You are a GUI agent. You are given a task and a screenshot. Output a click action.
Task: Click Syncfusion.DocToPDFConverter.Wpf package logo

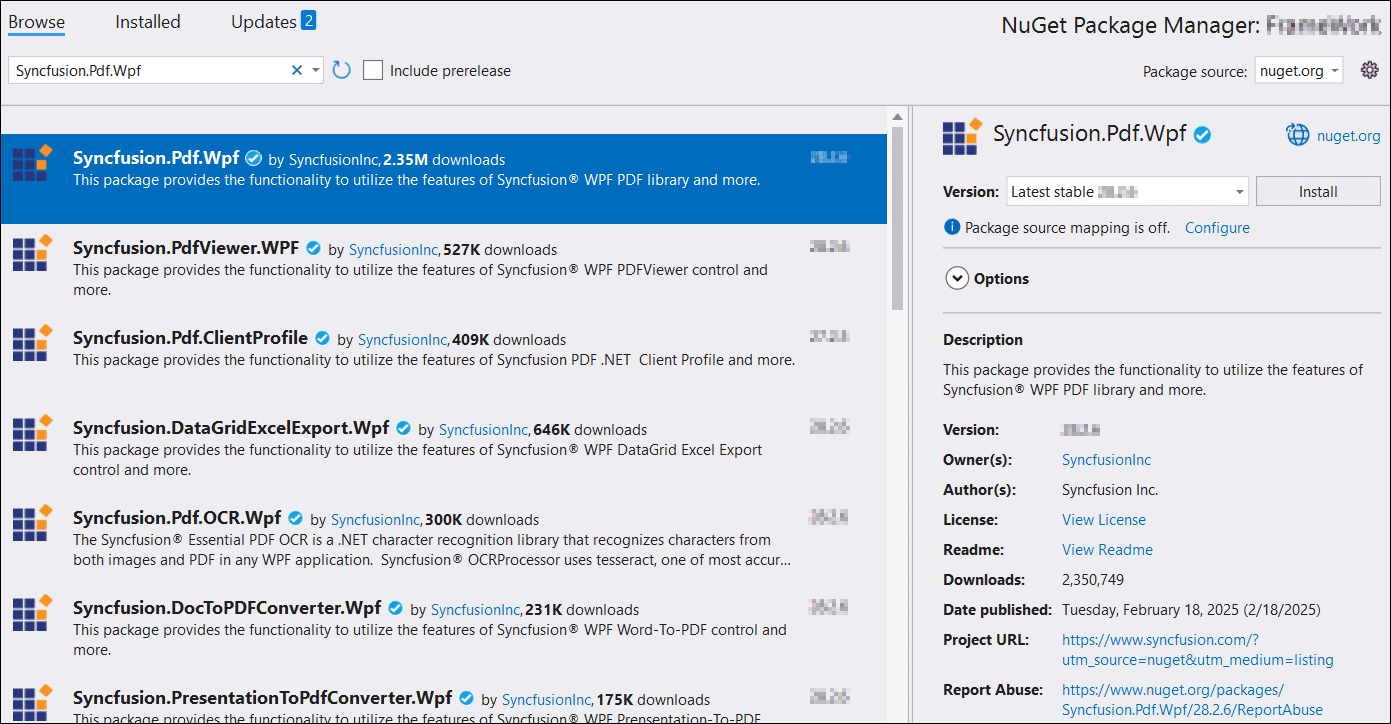32,613
